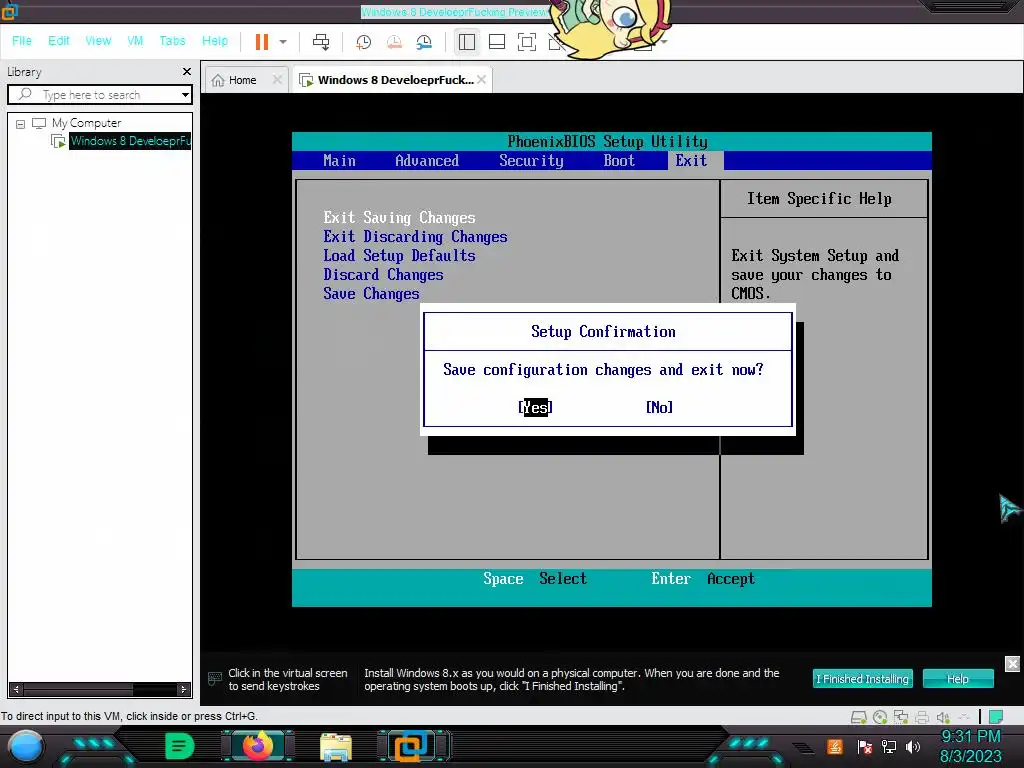Select the Exit BIOS menu tab
The image size is (1024, 768).
tap(691, 161)
